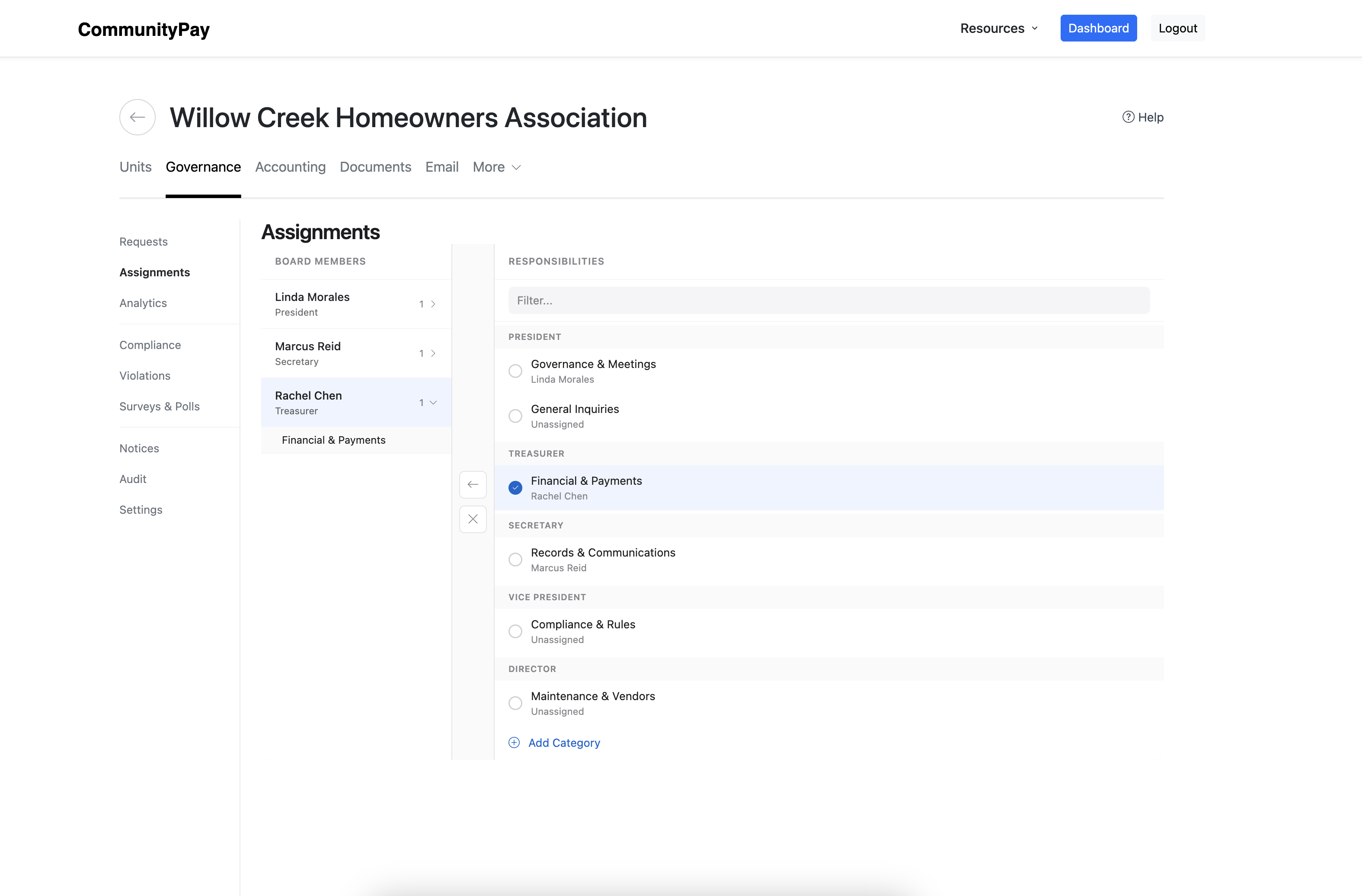Select Compliance & Rules radio circle
1362x896 pixels.
point(515,631)
